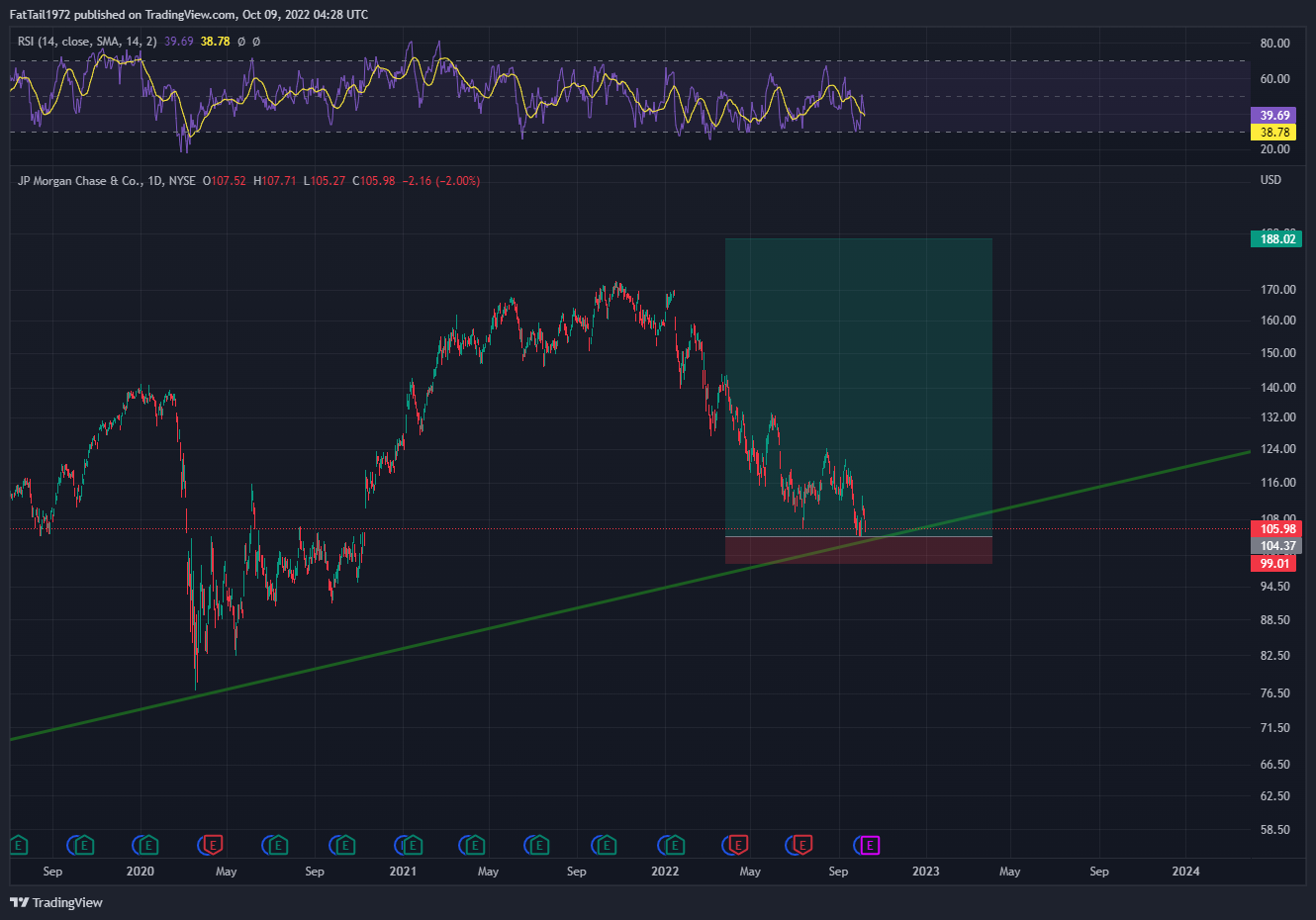Click the yellow 38.78 RSI average label

[x=1273, y=132]
